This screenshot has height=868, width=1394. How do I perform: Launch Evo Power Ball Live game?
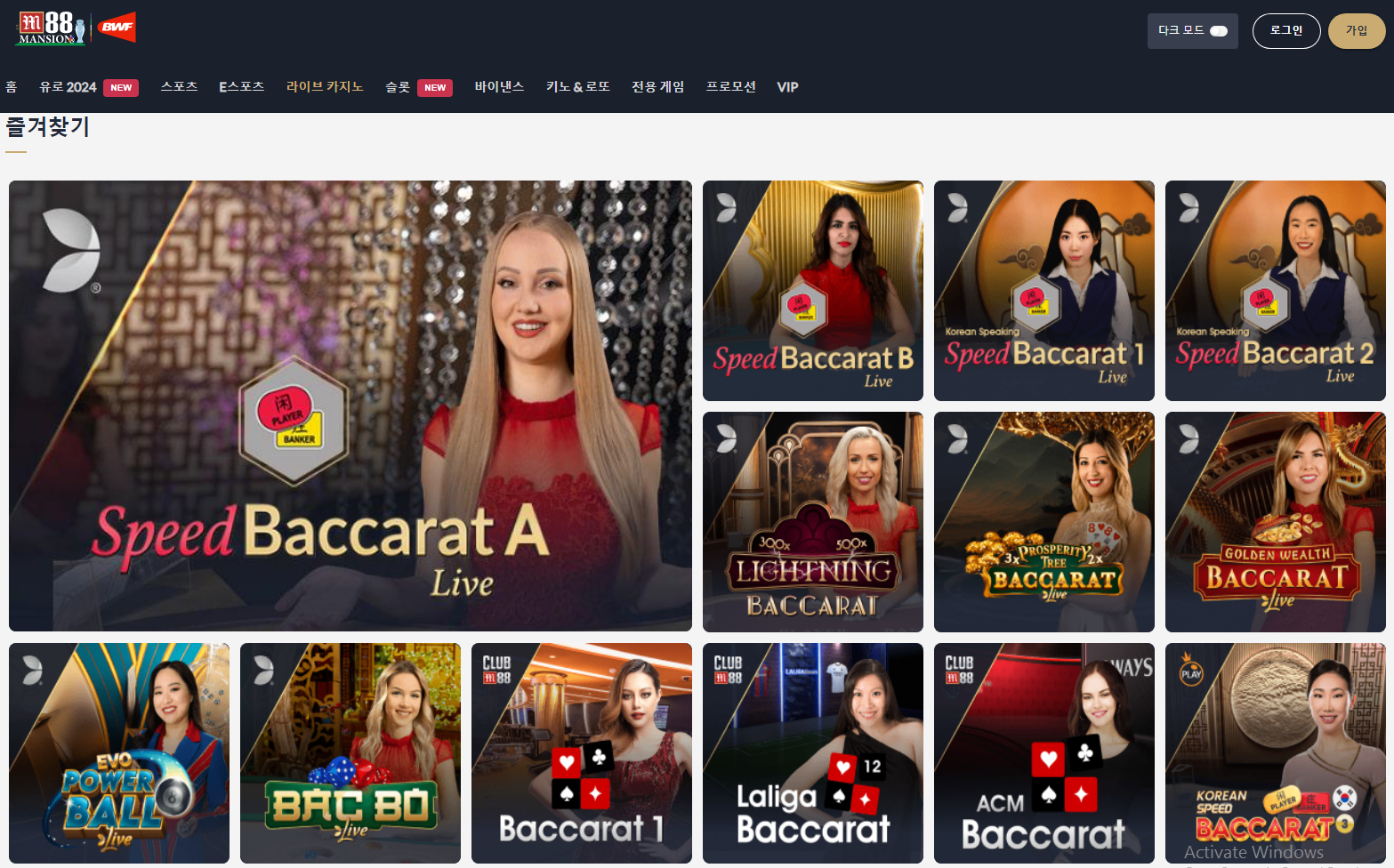tap(119, 753)
